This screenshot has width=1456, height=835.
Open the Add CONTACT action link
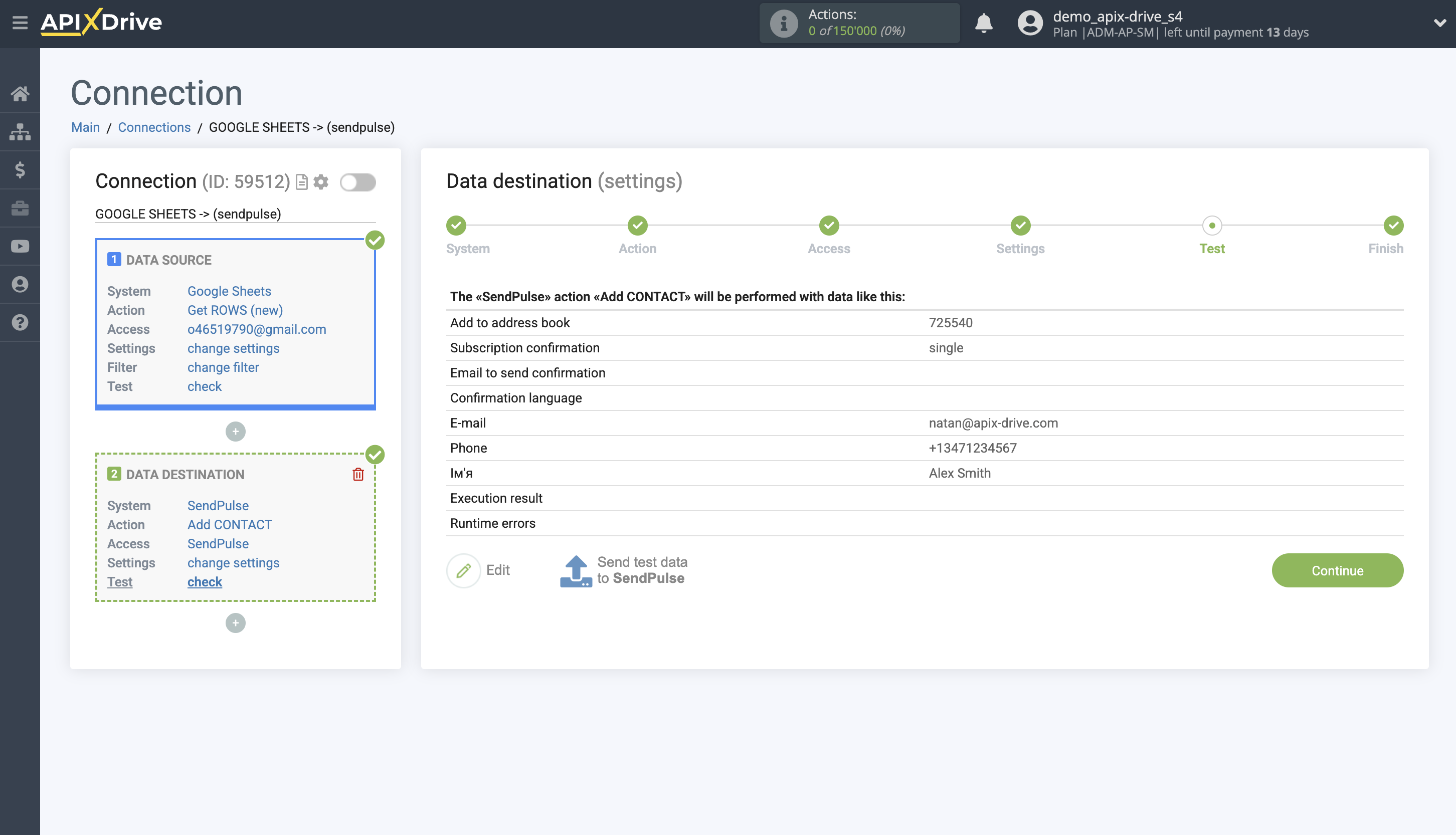[230, 525]
